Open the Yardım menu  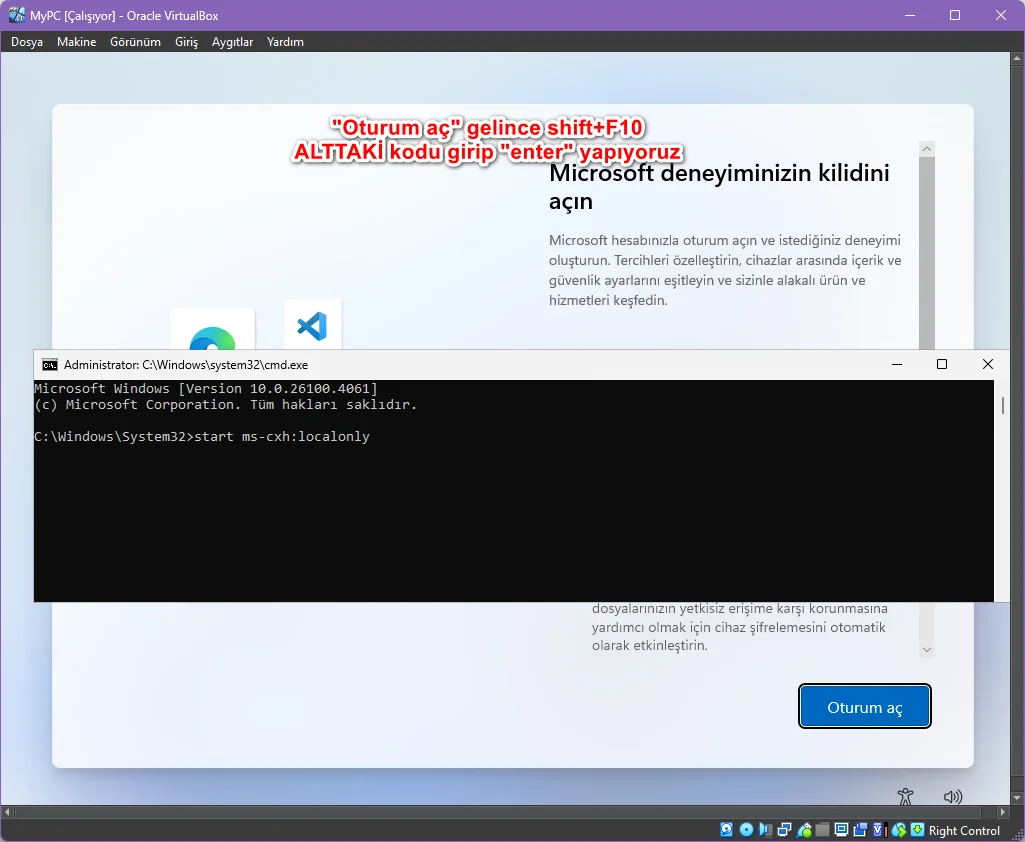tap(285, 42)
